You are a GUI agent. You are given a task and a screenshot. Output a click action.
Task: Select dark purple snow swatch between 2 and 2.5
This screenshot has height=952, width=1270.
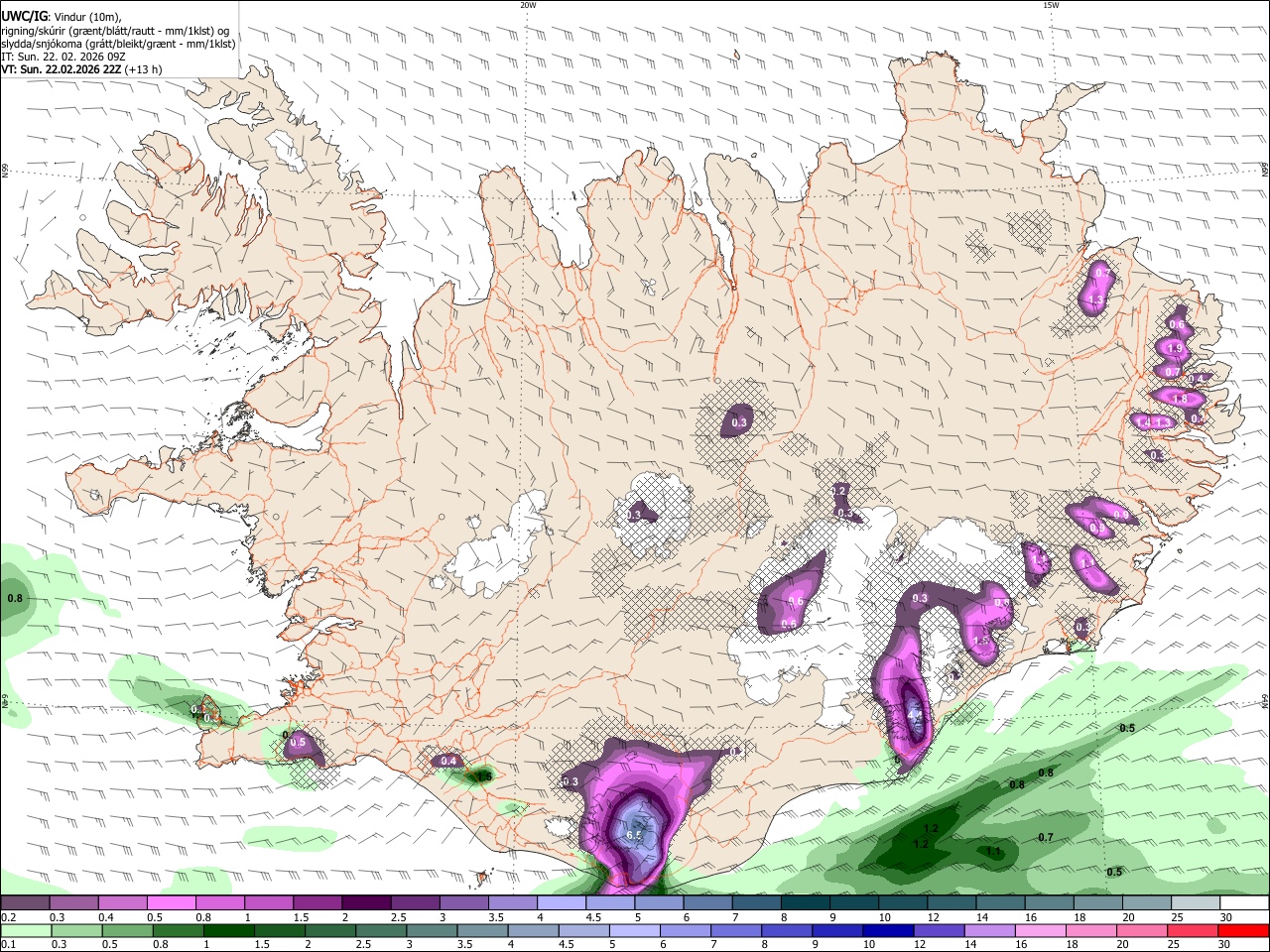point(366,903)
